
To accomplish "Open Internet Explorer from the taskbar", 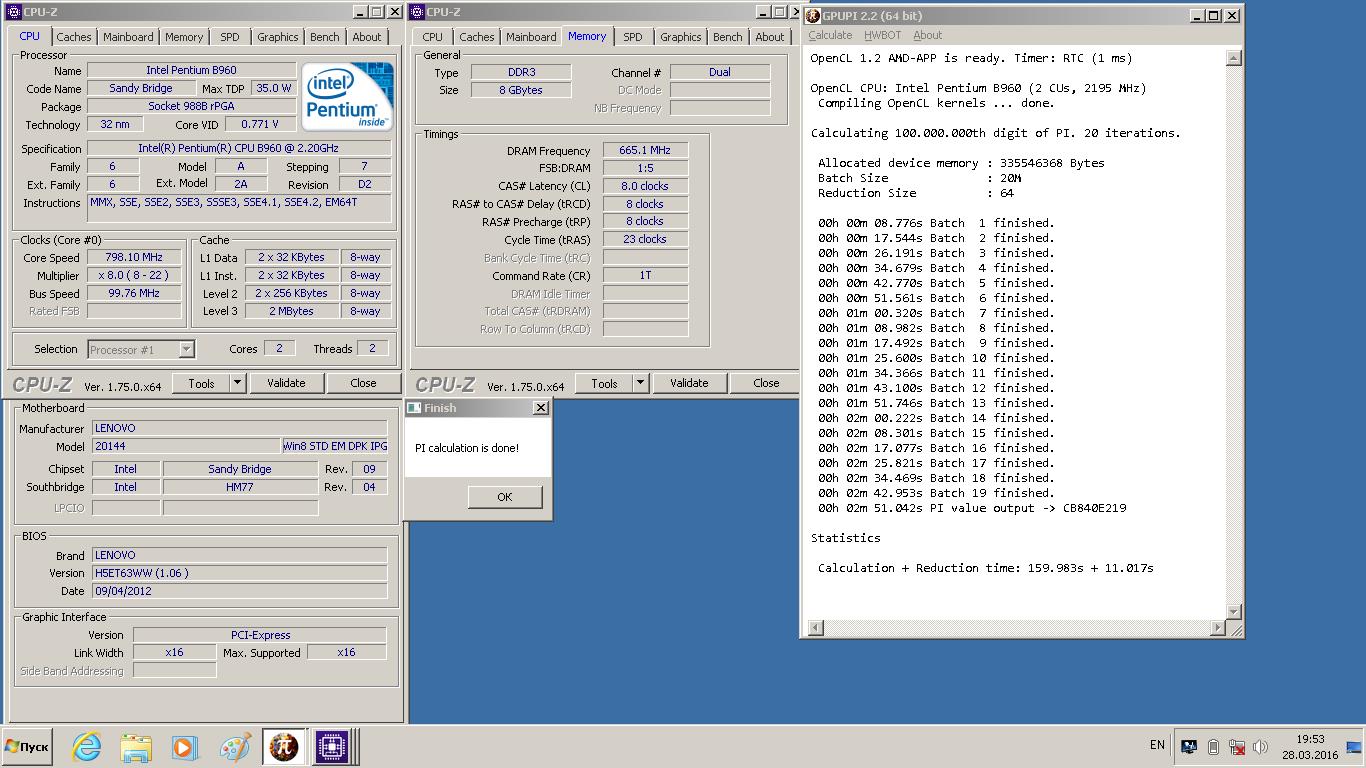I will (87, 747).
